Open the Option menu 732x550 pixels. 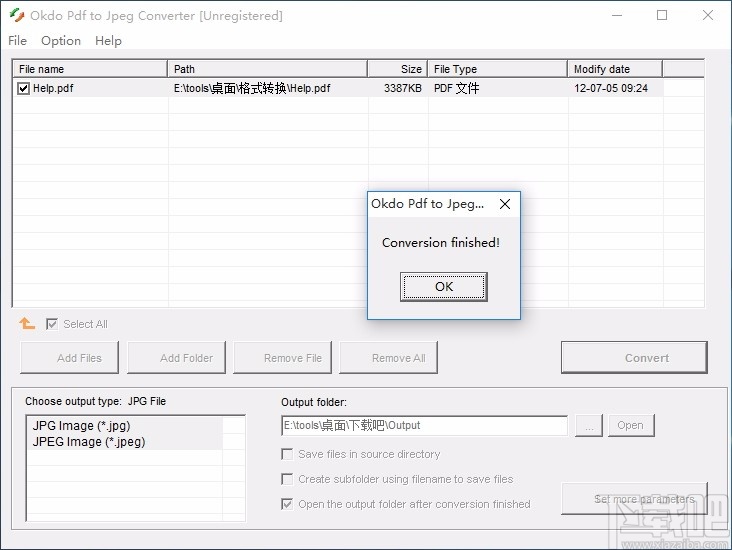click(61, 41)
